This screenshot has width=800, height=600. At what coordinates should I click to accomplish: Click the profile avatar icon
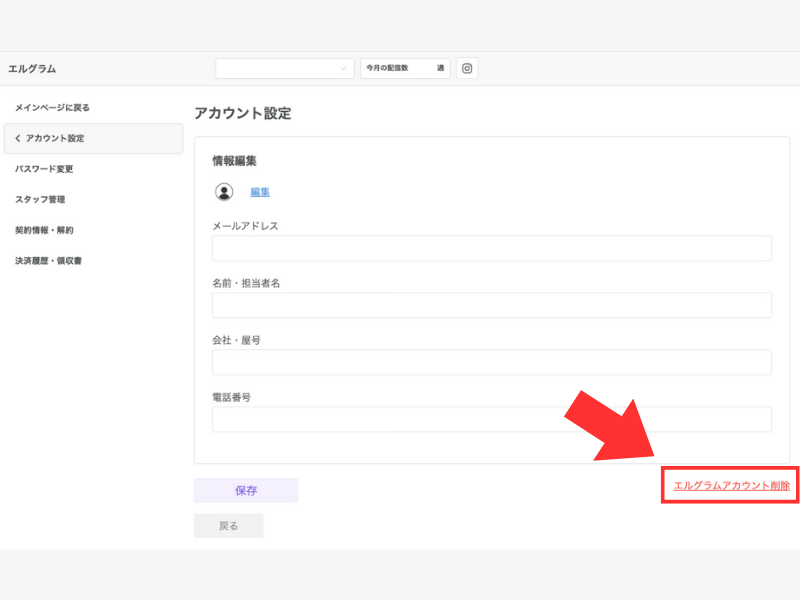click(223, 192)
